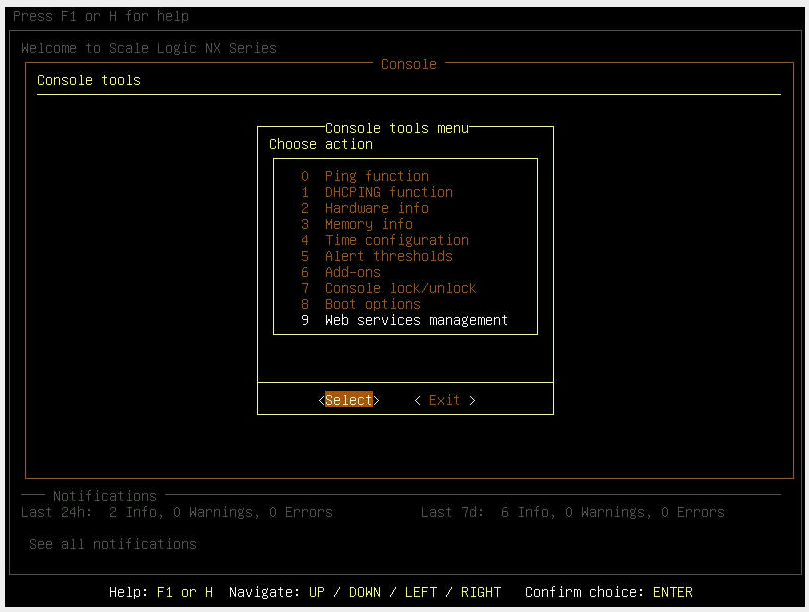
Task: Click the Console tools heading
Action: 89,80
